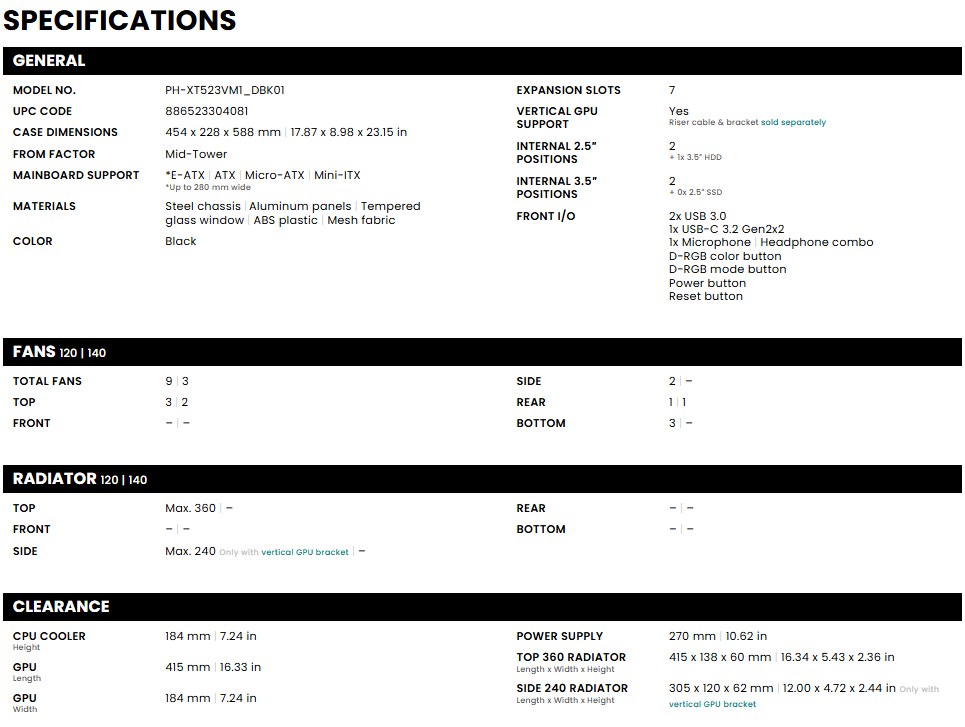The width and height of the screenshot is (965, 727).
Task: Click the MAINBOARD SUPPORT label
Action: pyautogui.click(x=76, y=175)
